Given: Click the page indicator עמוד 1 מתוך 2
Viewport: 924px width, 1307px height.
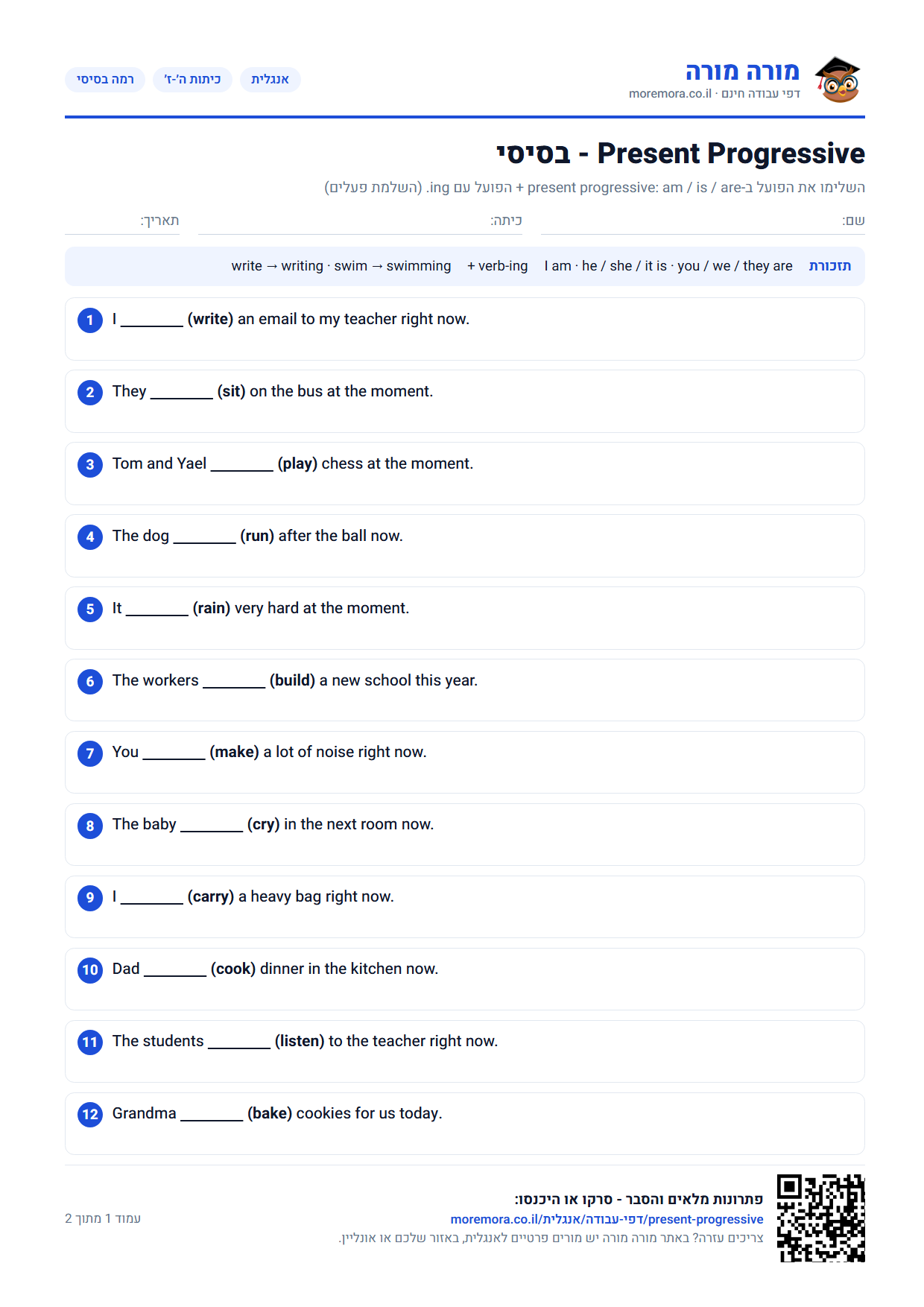Looking at the screenshot, I should coord(103,1218).
